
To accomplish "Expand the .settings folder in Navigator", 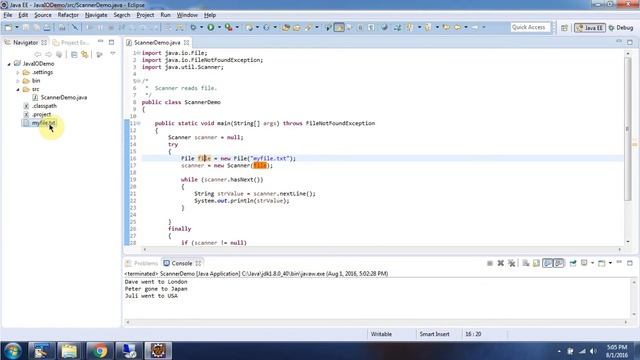I will [18, 72].
